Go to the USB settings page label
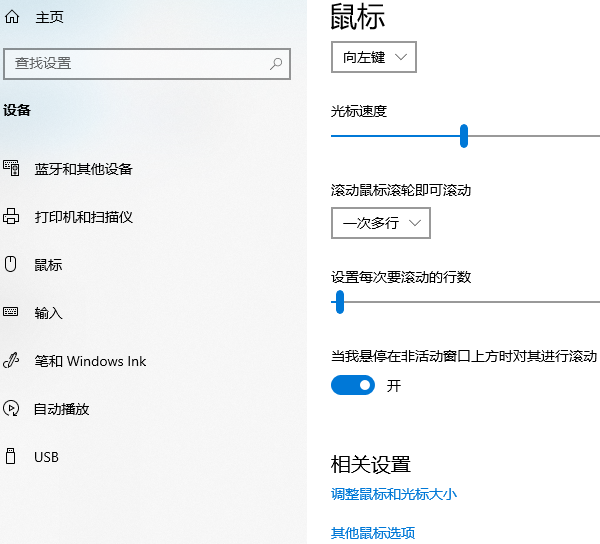Screen dimensions: 600x544 (x=46, y=457)
